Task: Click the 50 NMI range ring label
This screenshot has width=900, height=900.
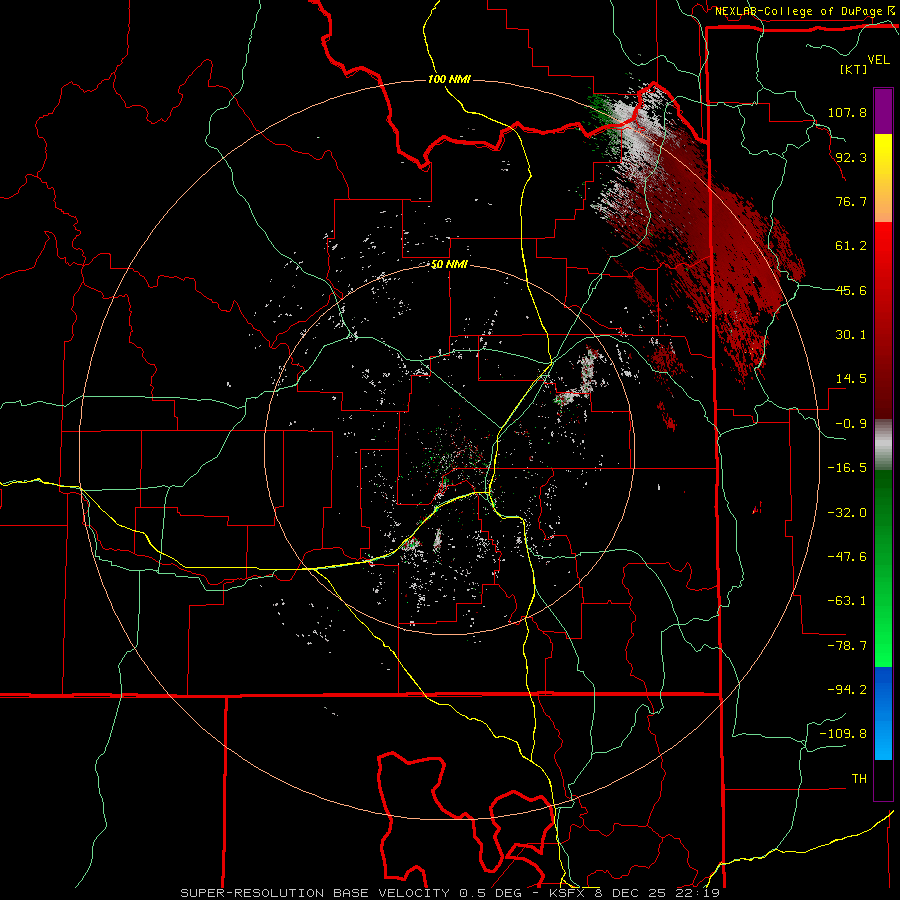Action: [449, 265]
